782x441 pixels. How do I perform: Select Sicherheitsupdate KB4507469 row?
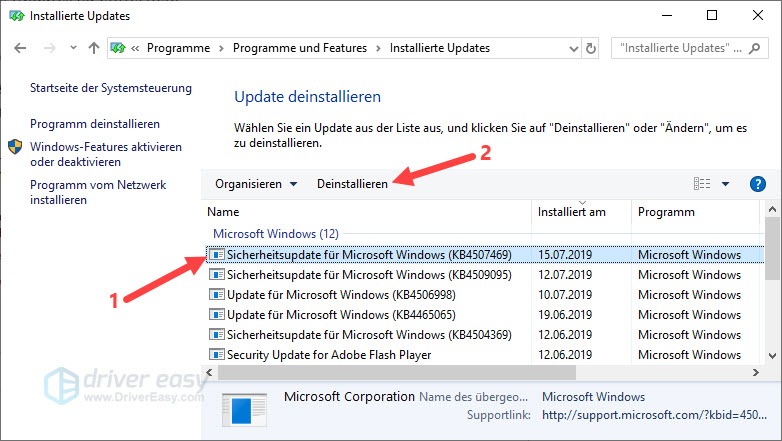click(484, 255)
